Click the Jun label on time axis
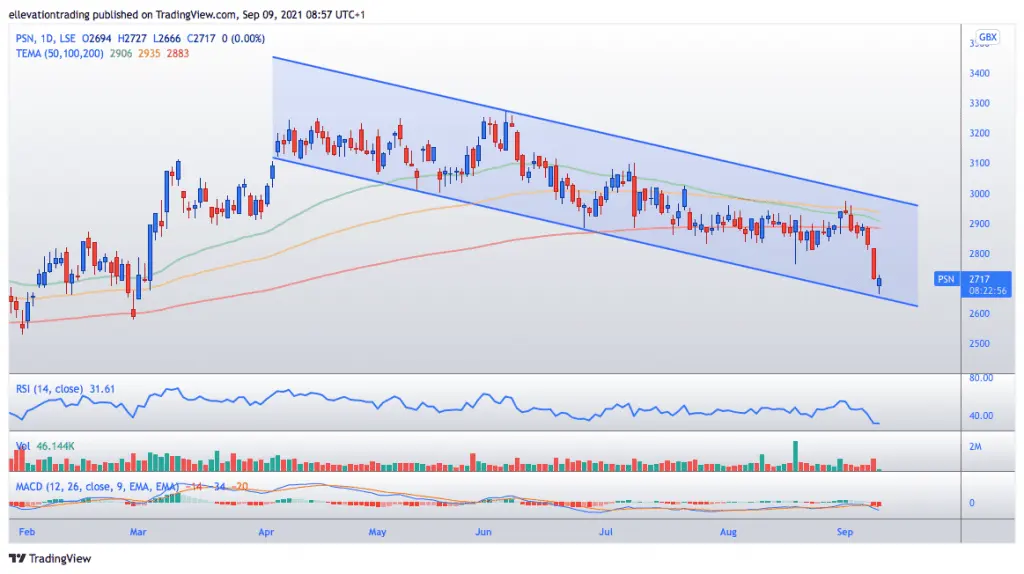The height and width of the screenshot is (574, 1024). click(x=483, y=532)
